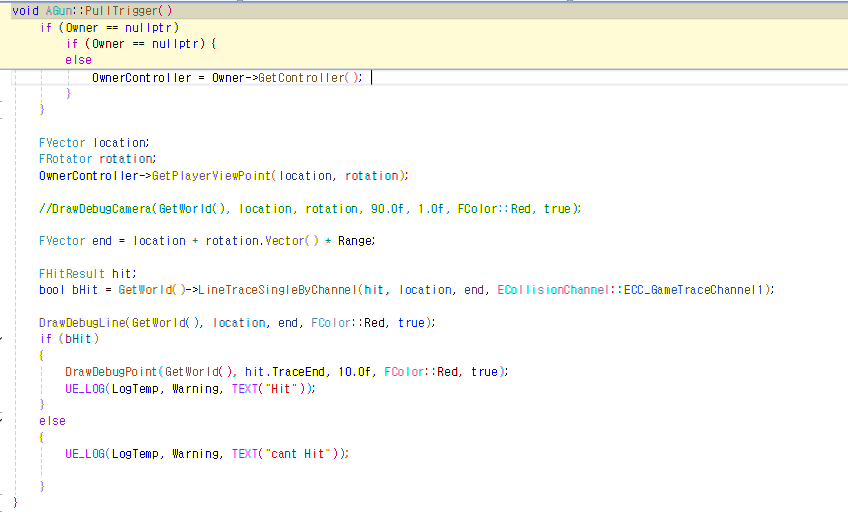Click Warning on the "Hit" log line
848x519 pixels.
[x=195, y=388]
